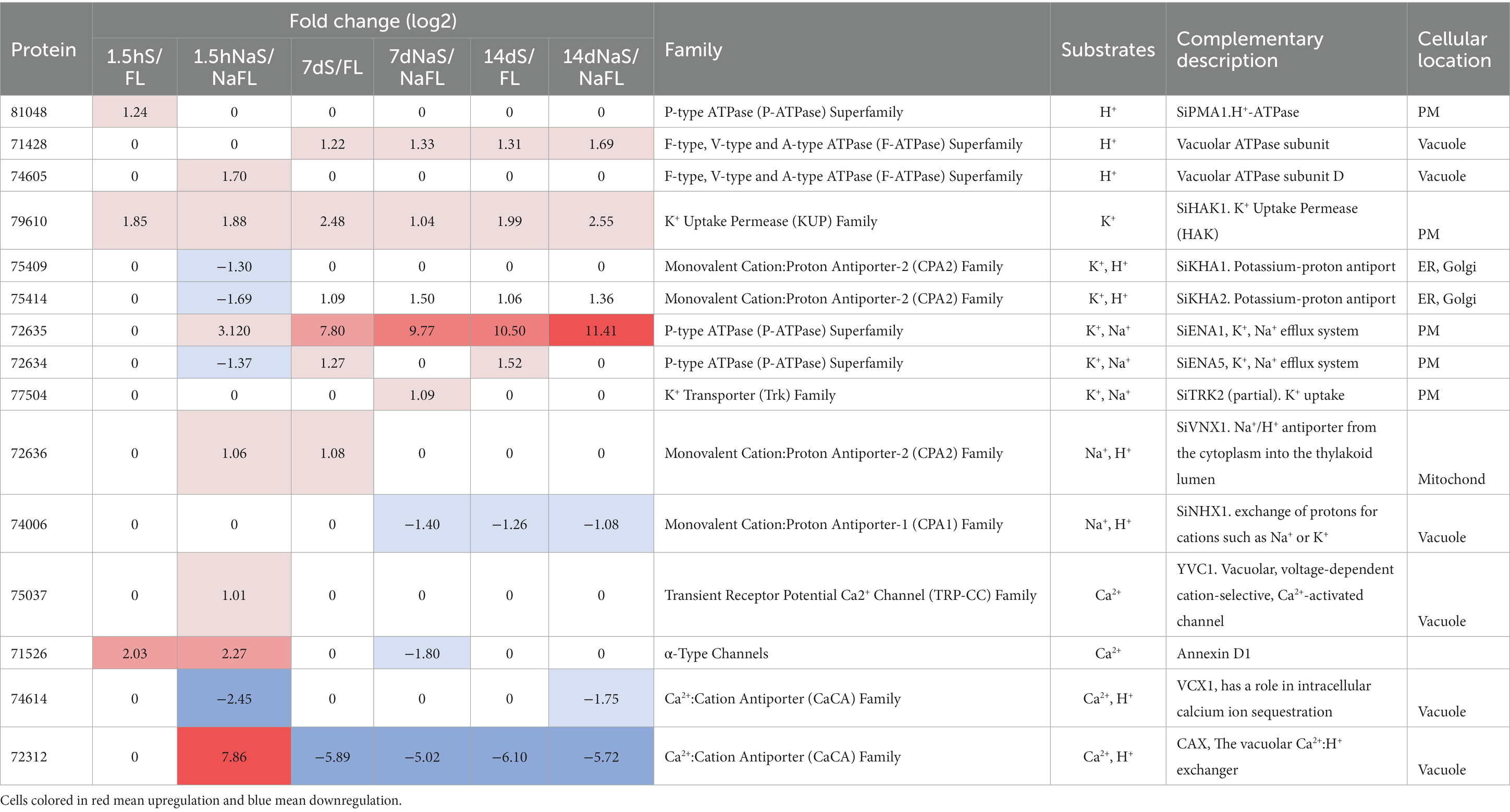1510x812 pixels.
Task: Click the −1.37 value cell
Action: (234, 363)
